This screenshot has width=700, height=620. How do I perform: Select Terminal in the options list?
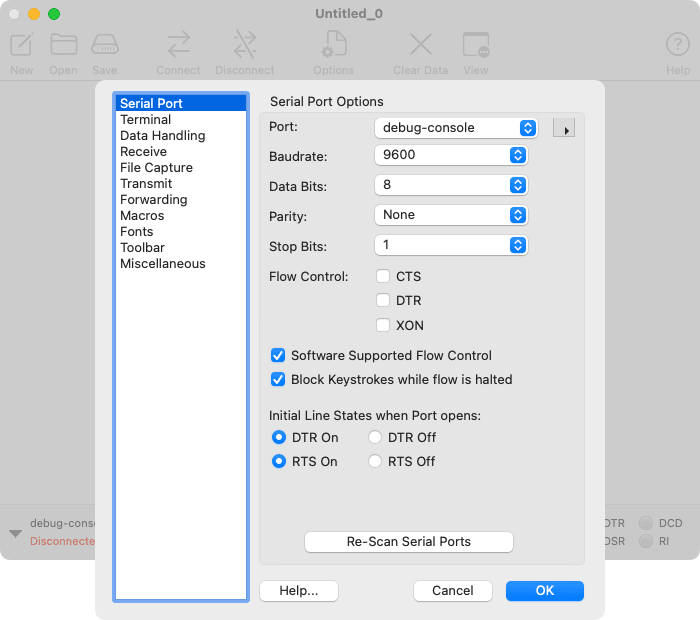[x=146, y=120]
